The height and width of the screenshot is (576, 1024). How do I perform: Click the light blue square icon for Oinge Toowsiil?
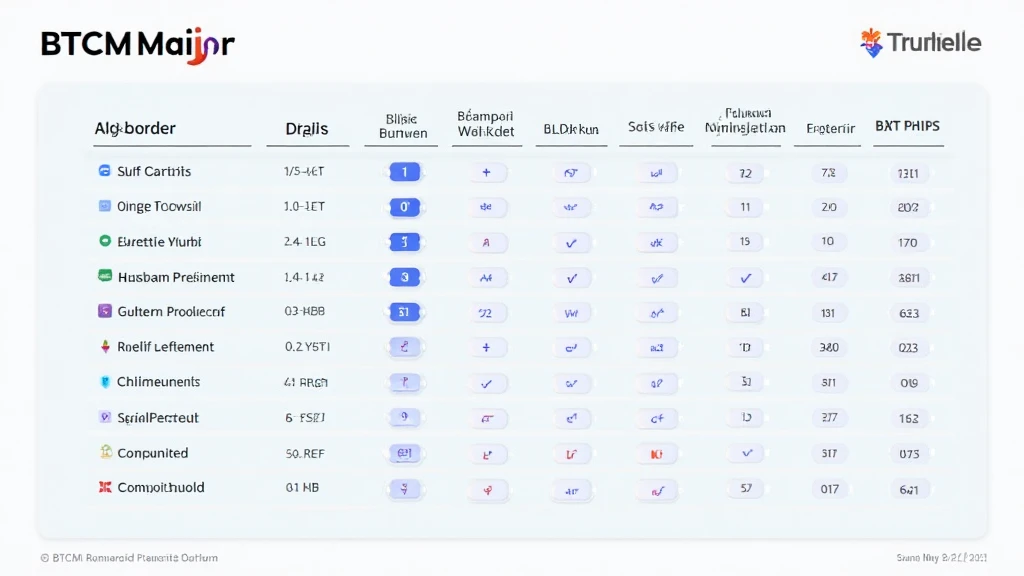tap(104, 206)
